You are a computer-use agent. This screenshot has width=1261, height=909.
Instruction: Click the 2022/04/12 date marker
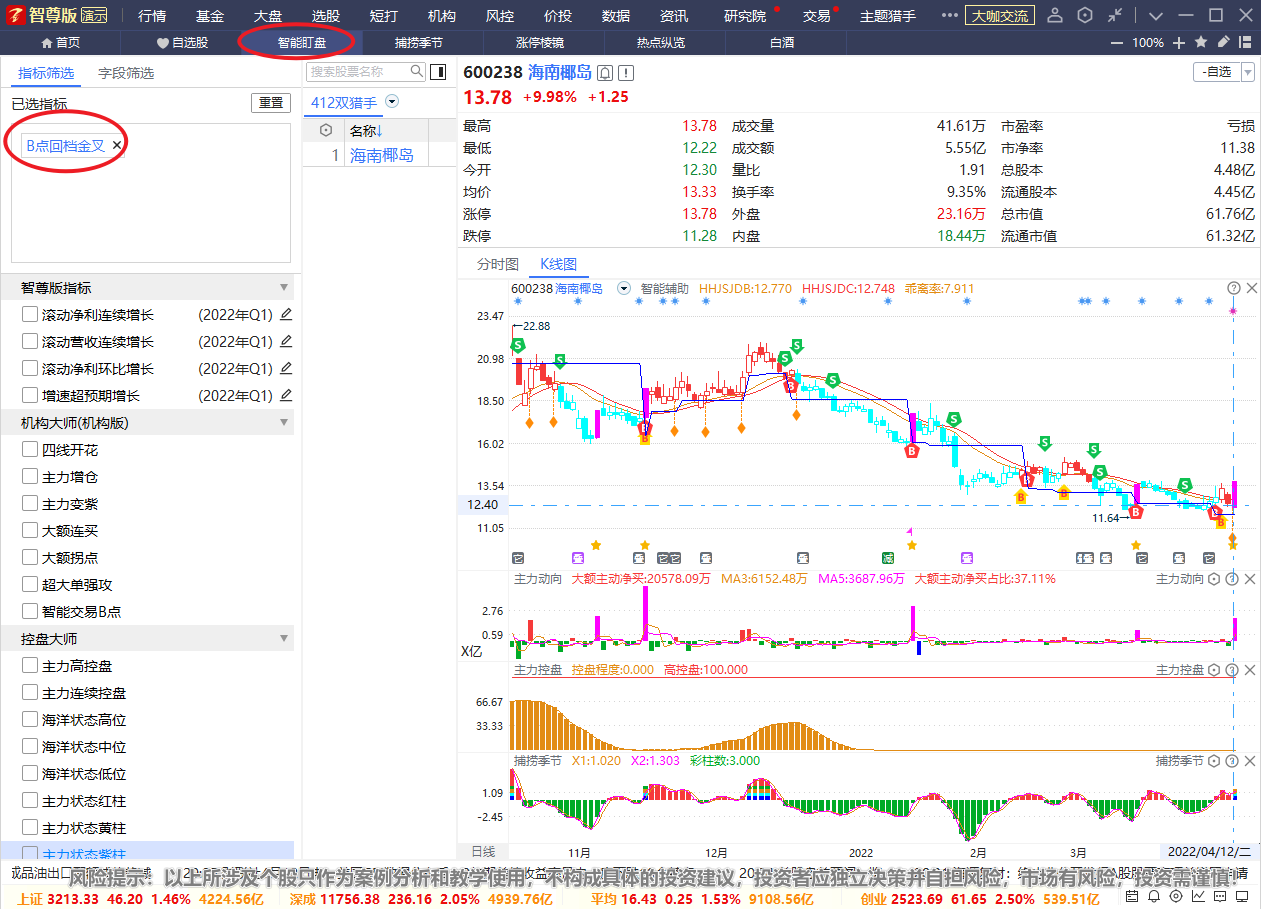[1208, 852]
